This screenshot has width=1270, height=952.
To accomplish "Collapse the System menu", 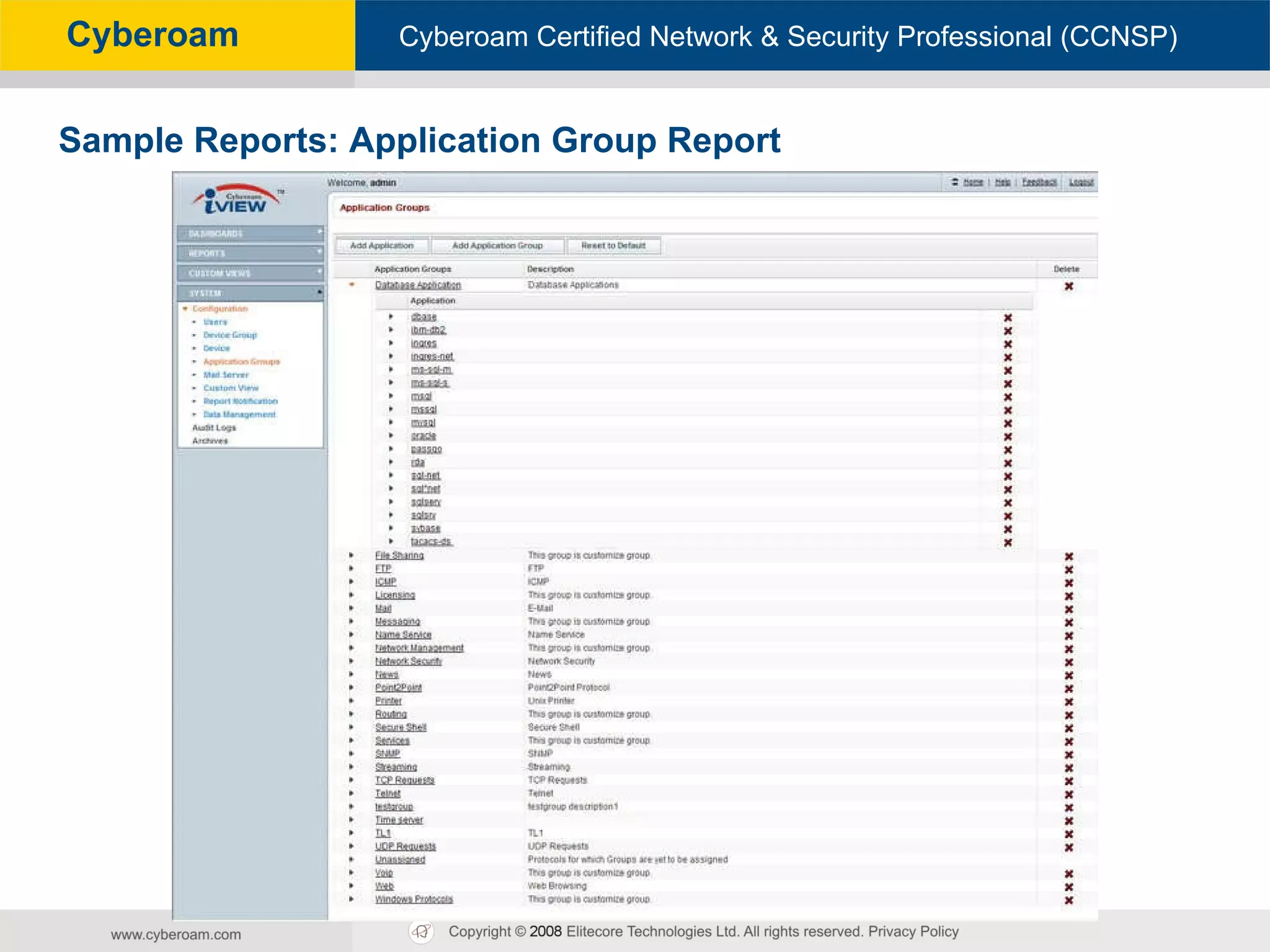I will [x=251, y=293].
